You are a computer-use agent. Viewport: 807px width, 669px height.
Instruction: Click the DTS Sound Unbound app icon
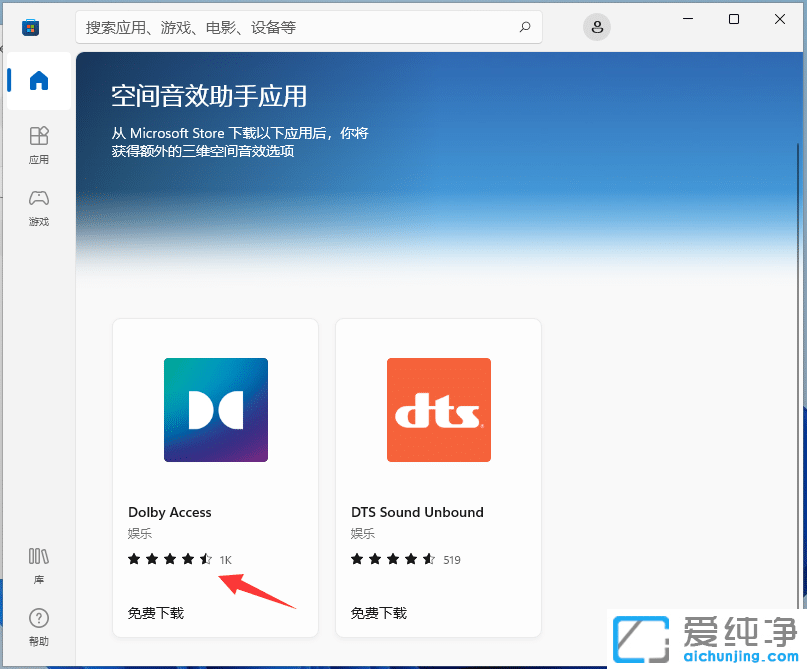tap(438, 409)
